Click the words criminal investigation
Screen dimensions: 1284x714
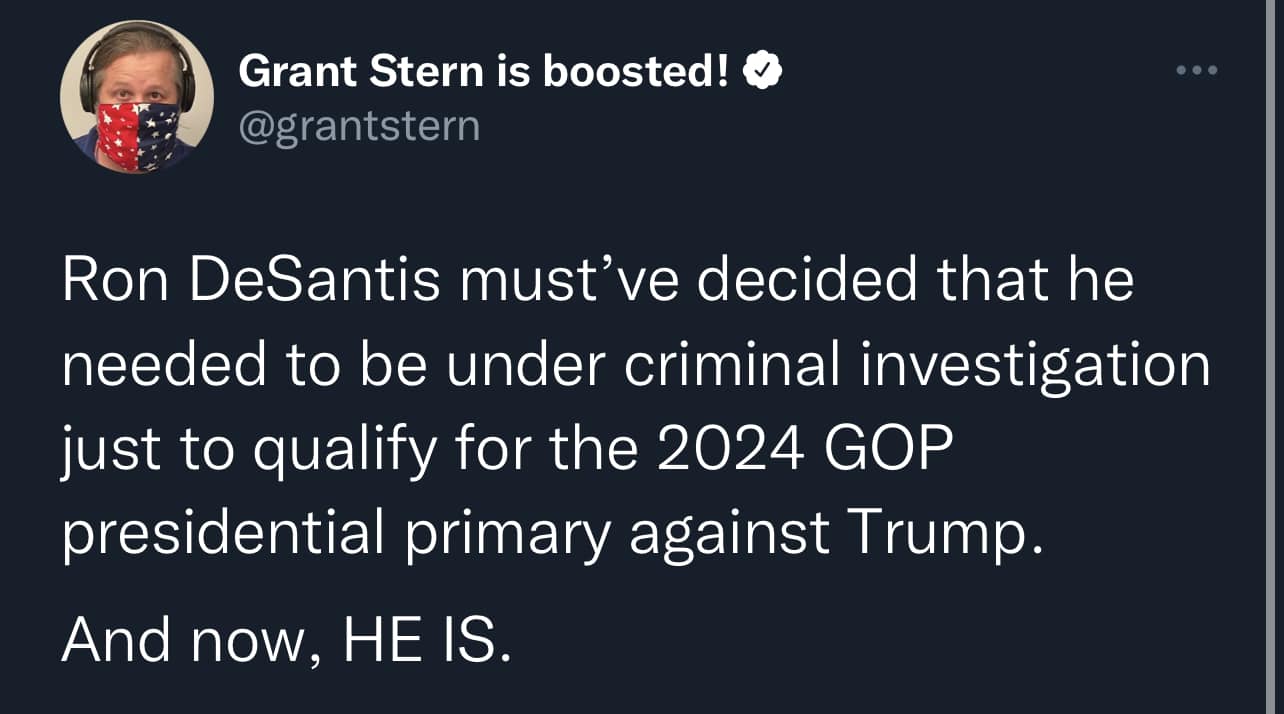(917, 367)
